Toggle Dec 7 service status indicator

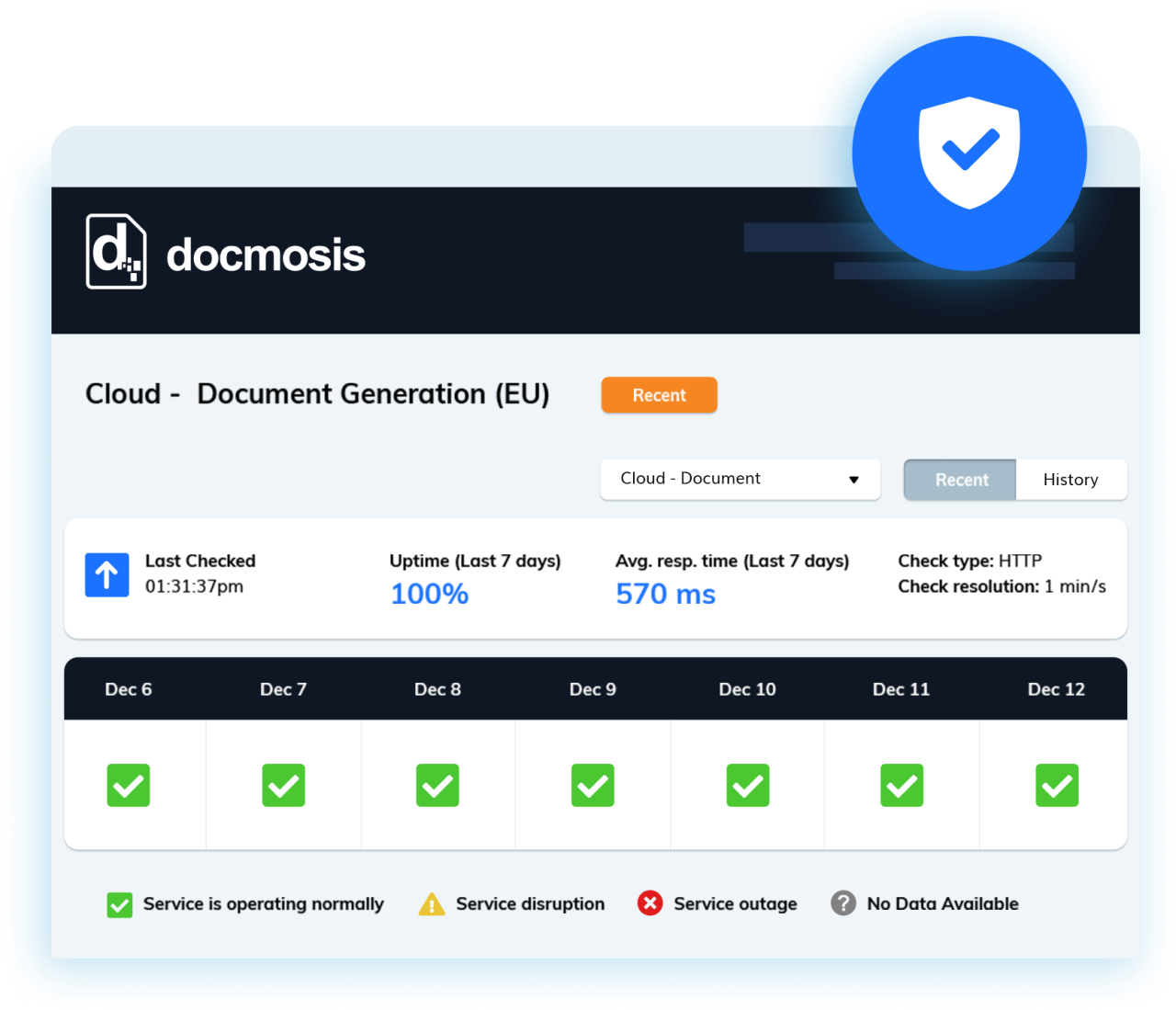pos(283,785)
